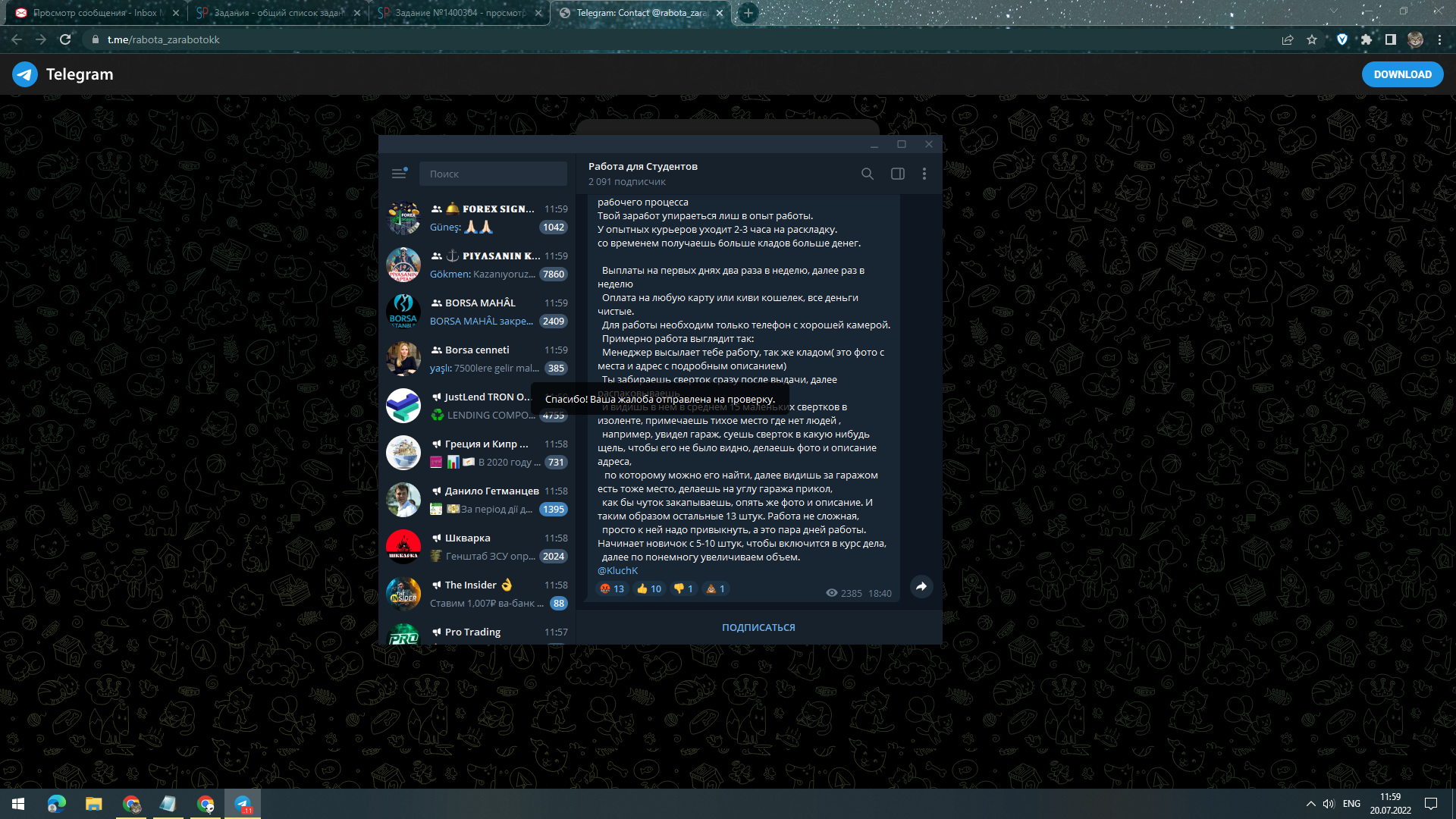Toggle the channel info side panel icon

pyautogui.click(x=898, y=174)
